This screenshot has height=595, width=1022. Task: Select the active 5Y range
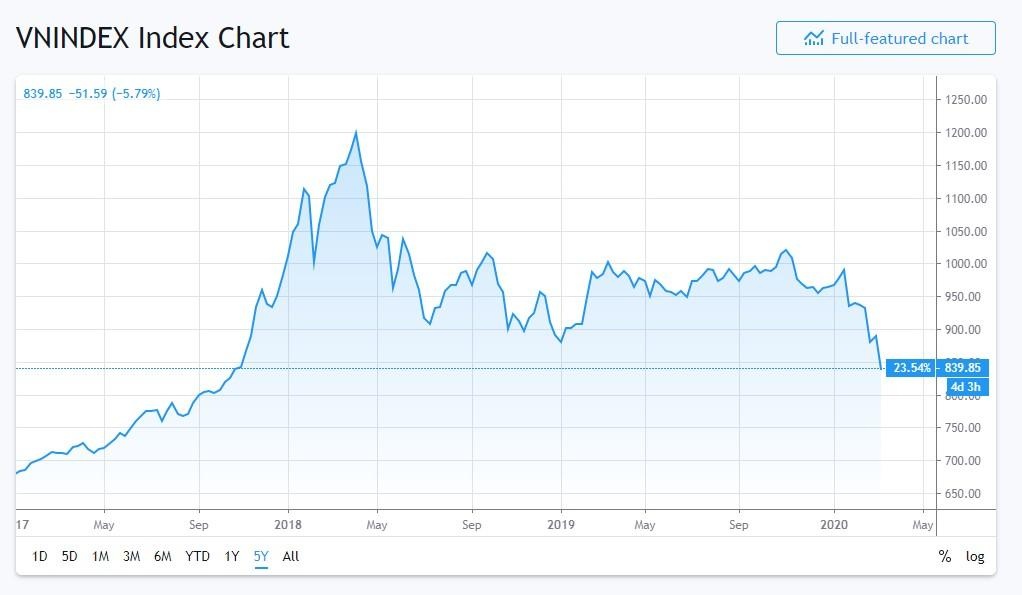point(261,556)
